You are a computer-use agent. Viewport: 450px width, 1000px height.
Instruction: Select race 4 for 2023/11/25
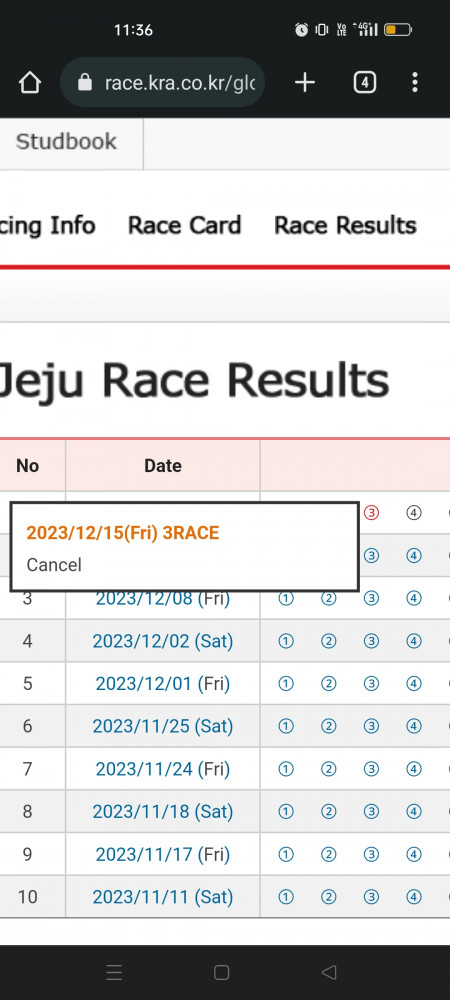point(414,726)
